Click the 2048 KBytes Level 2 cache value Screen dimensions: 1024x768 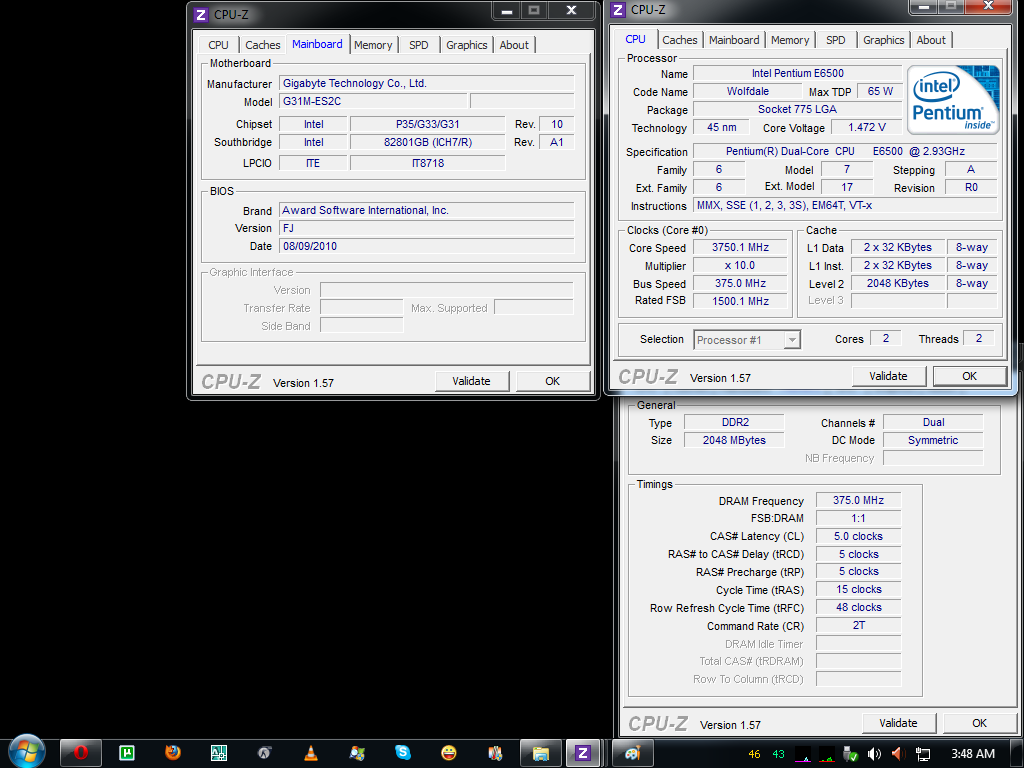tap(897, 283)
